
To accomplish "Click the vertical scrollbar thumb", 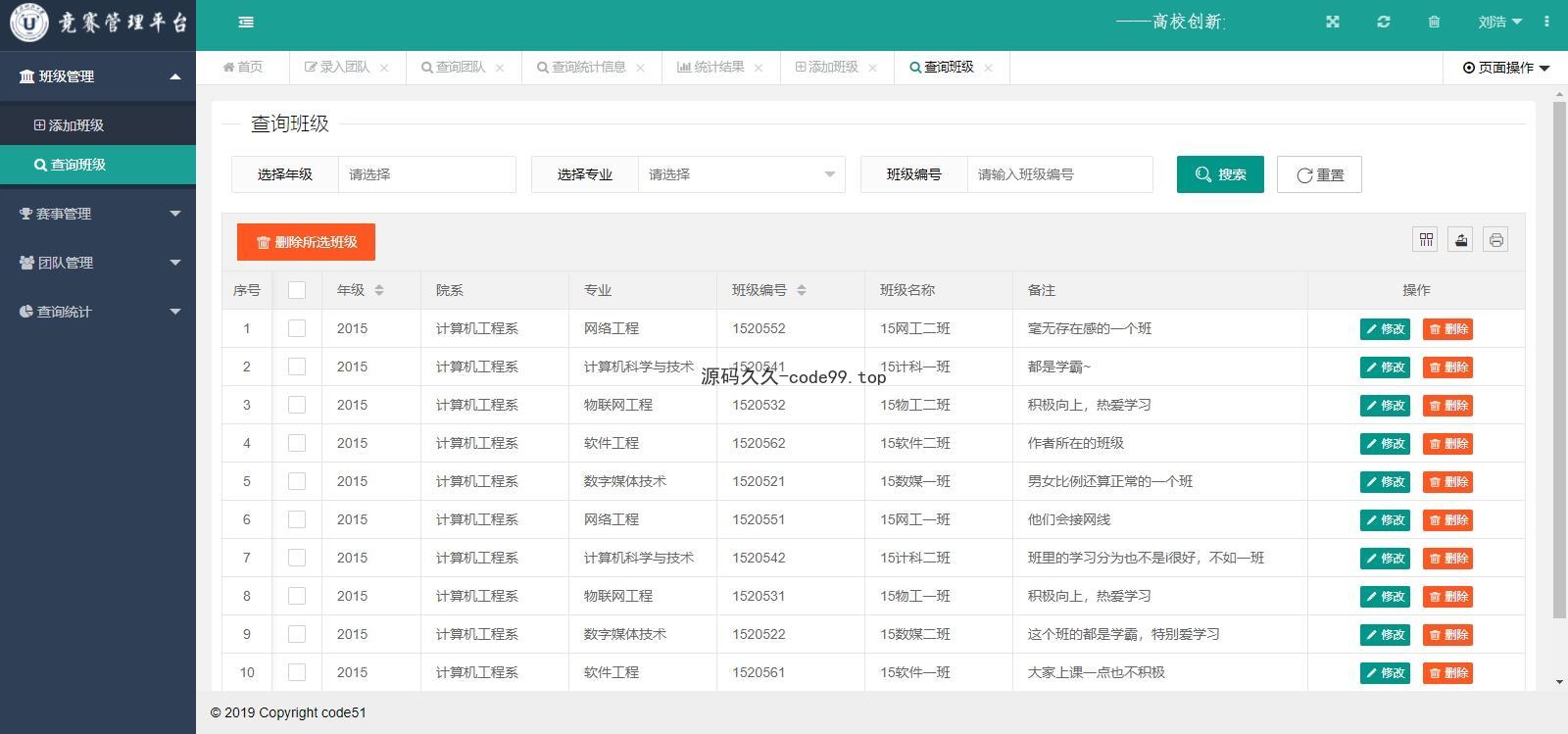I will click(1559, 360).
